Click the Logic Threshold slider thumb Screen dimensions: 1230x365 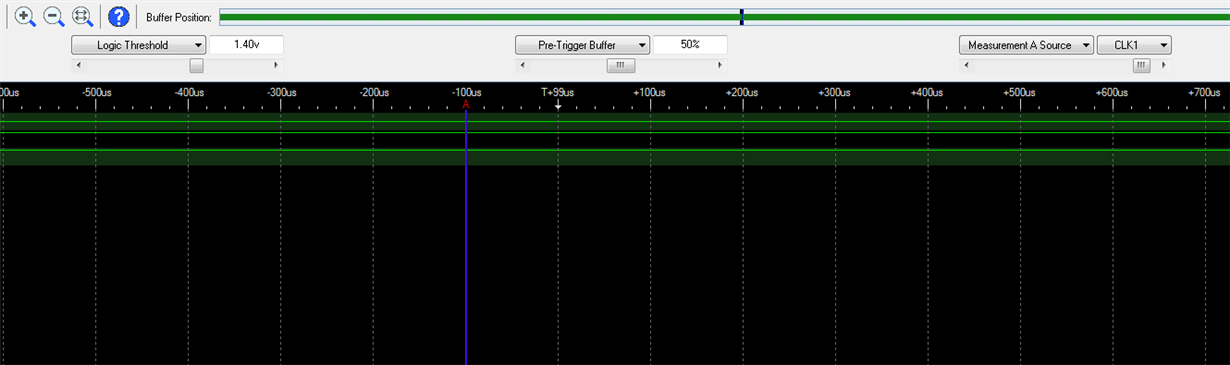coord(196,66)
